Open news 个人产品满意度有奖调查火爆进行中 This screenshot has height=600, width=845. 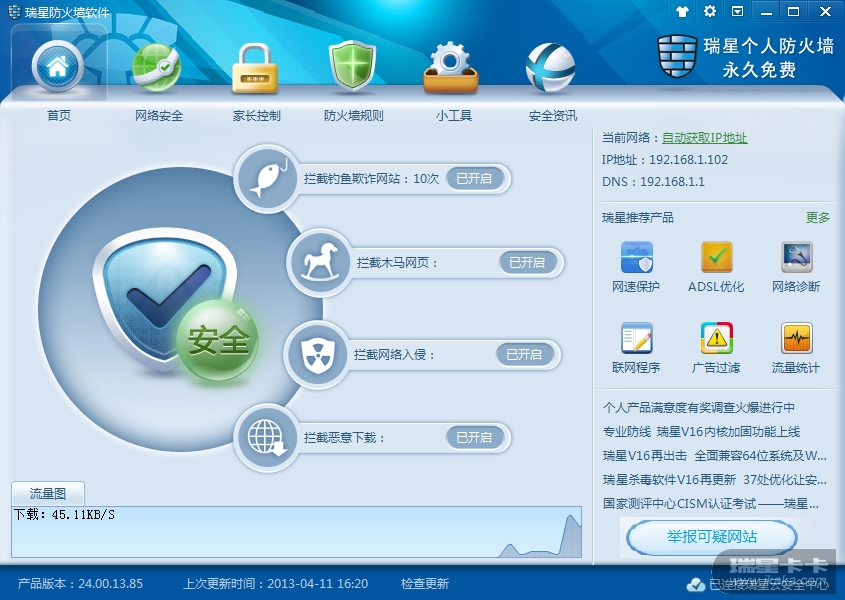698,408
